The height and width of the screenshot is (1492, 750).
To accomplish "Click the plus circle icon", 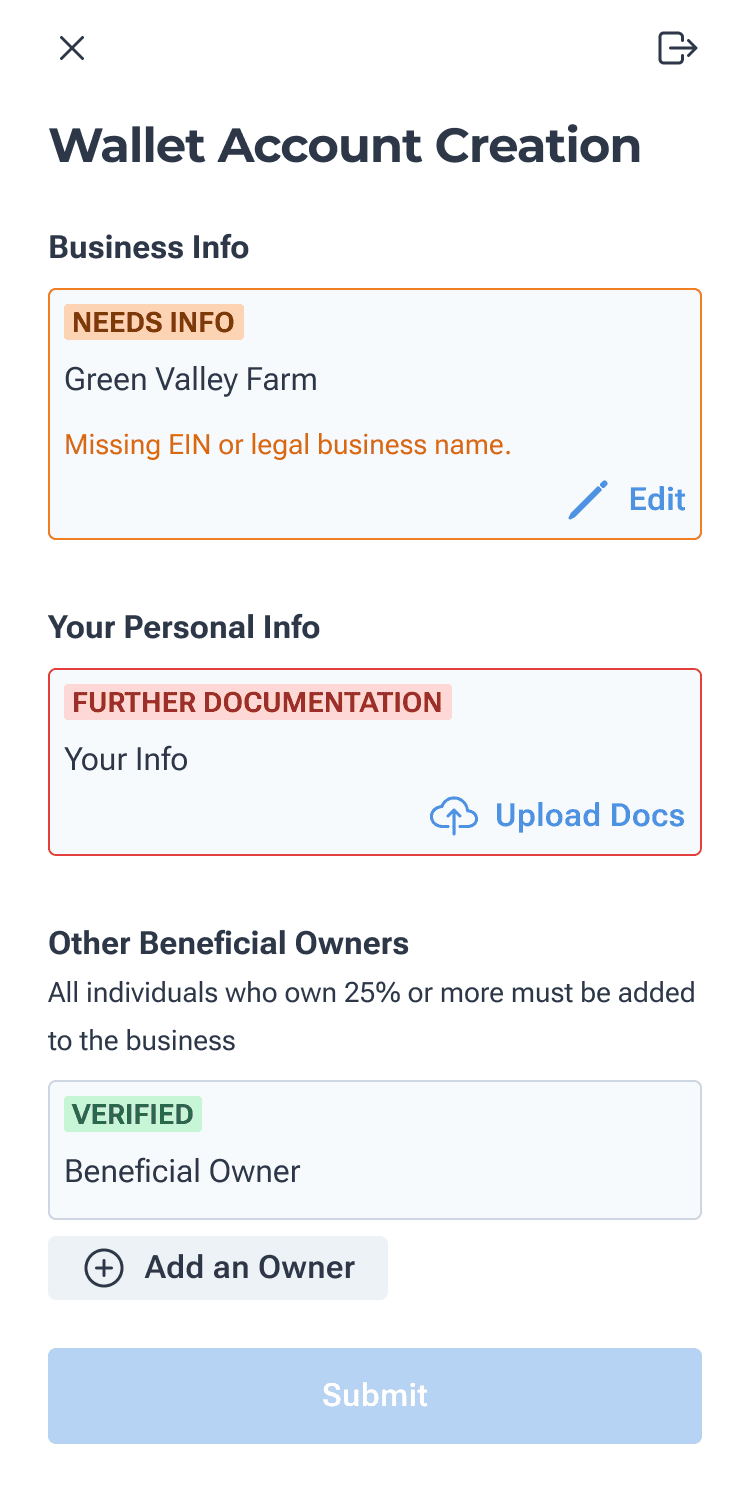I will pyautogui.click(x=104, y=1268).
